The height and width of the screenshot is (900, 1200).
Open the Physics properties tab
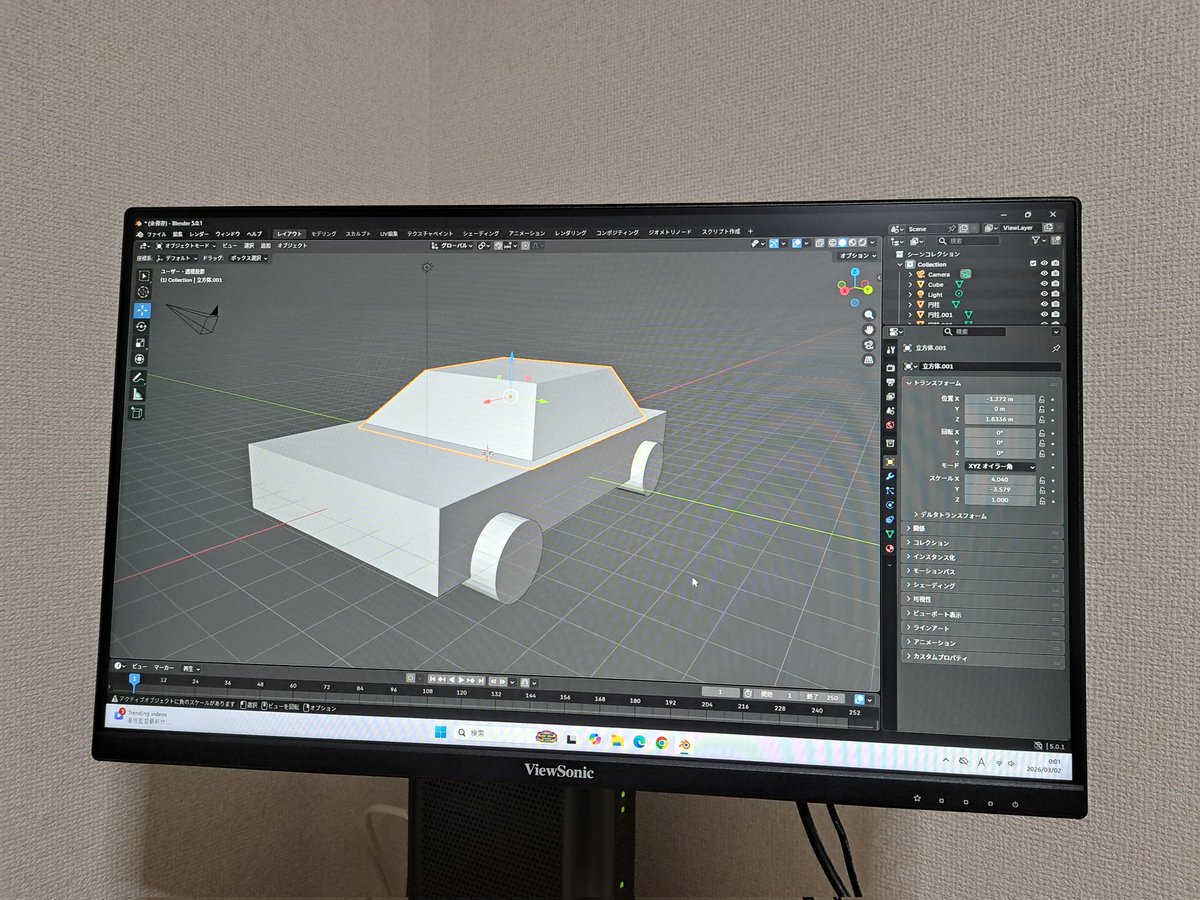coord(890,505)
